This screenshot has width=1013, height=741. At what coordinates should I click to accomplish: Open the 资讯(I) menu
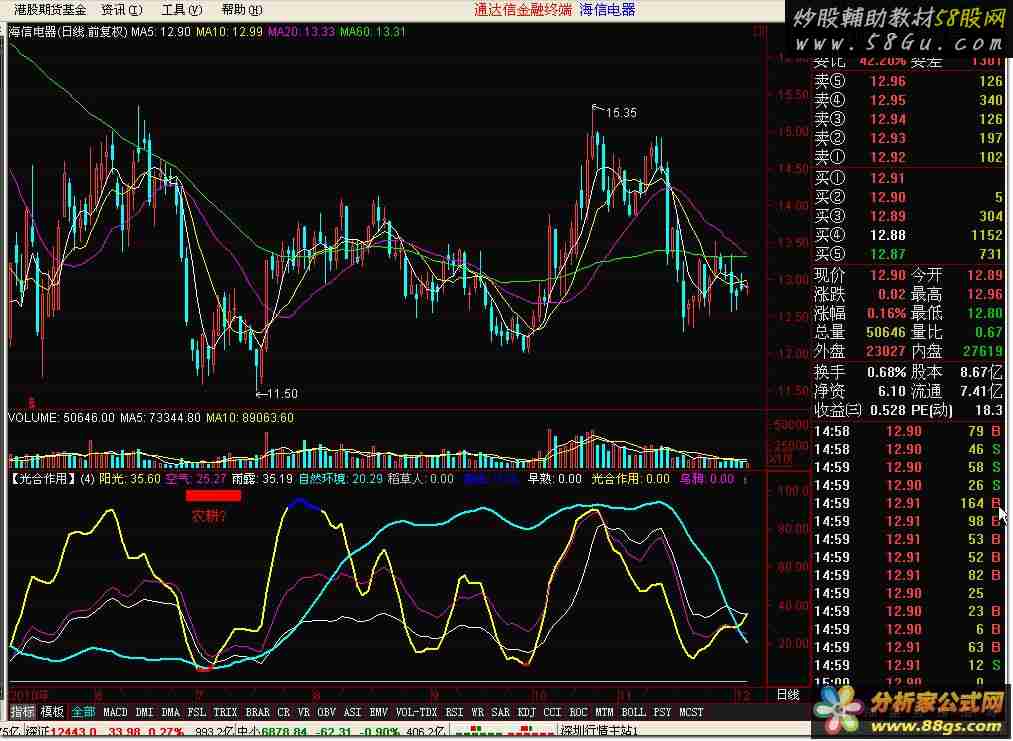[x=121, y=10]
